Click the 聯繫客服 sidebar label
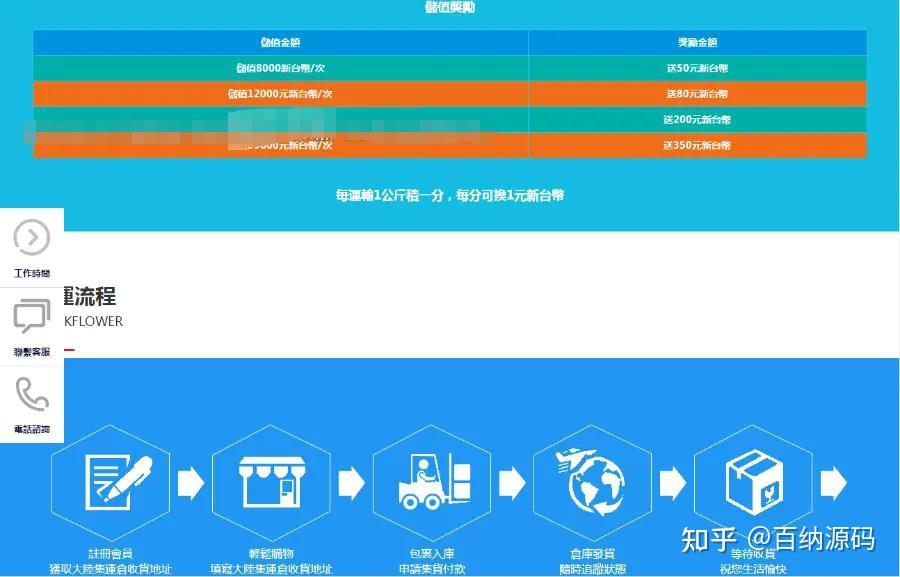The image size is (900, 577). point(32,352)
